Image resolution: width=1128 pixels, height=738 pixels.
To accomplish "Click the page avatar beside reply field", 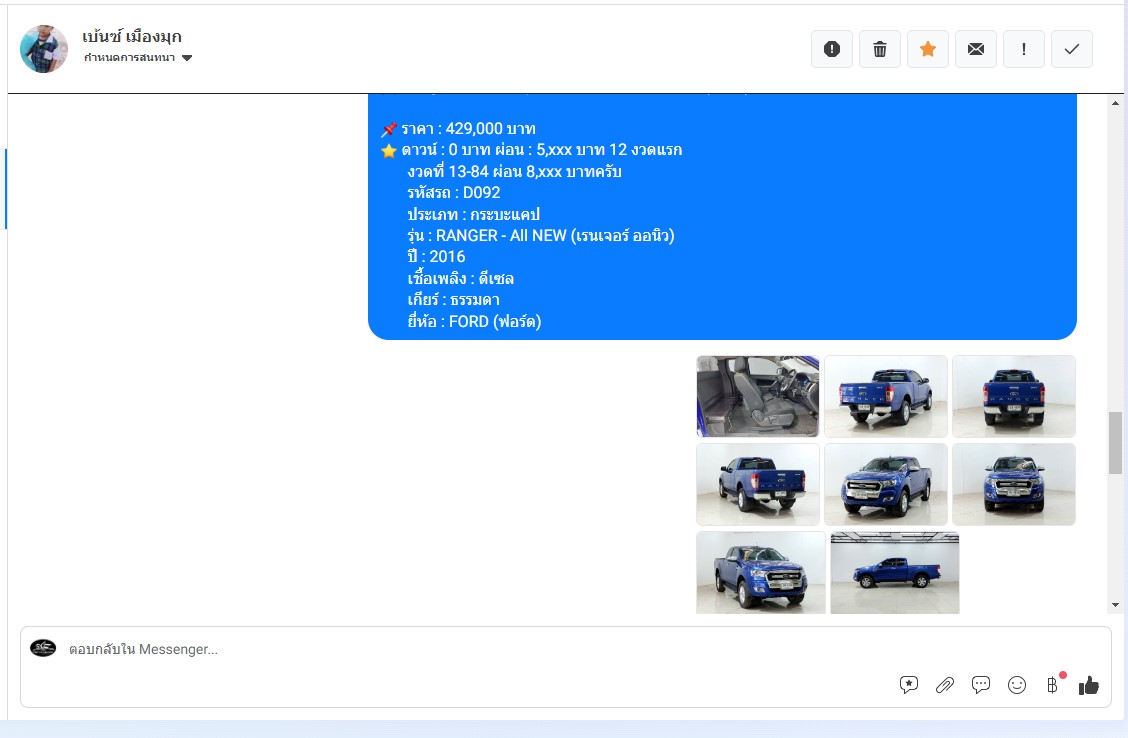I will click(x=43, y=648).
